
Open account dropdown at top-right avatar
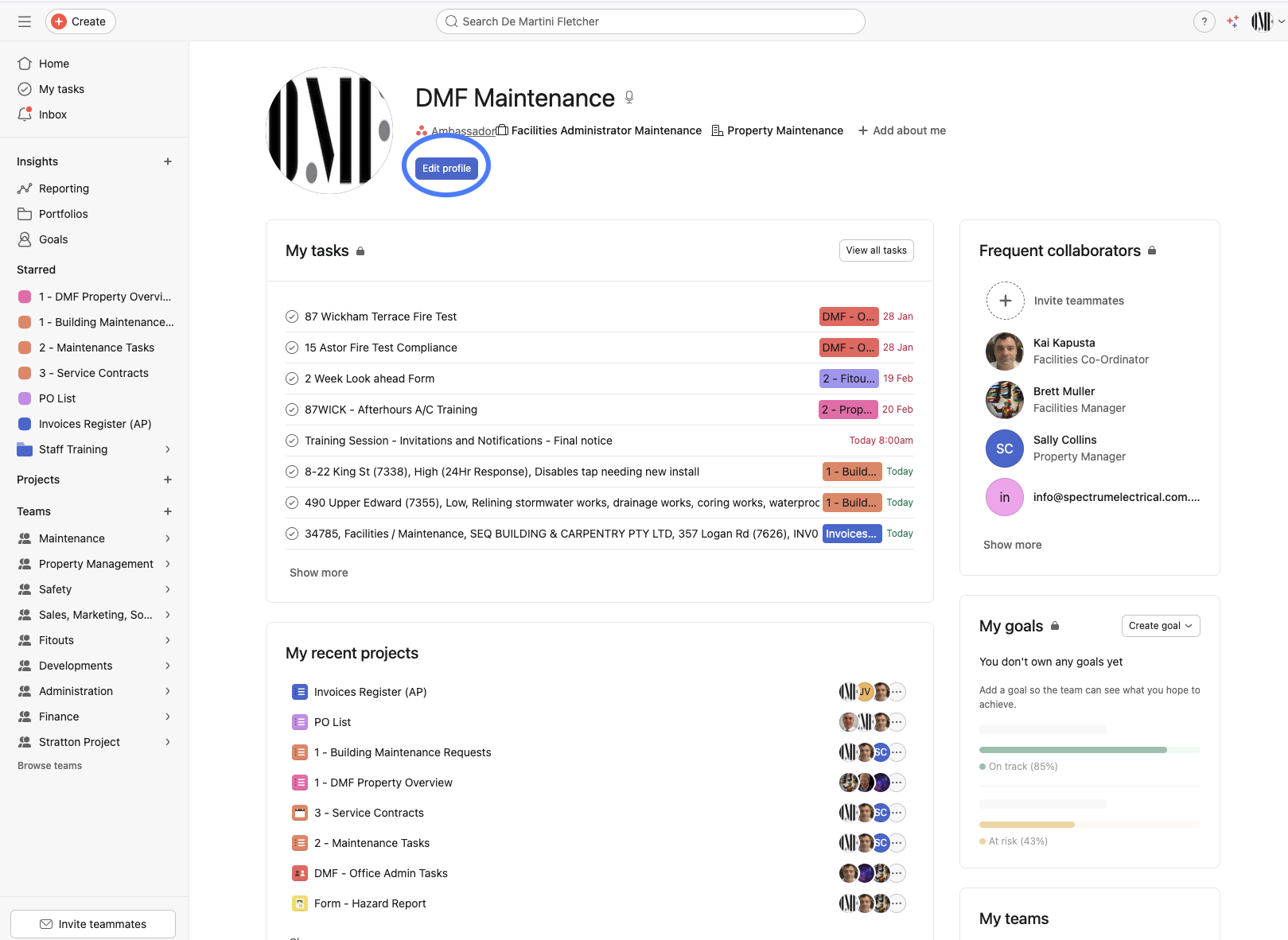1268,21
